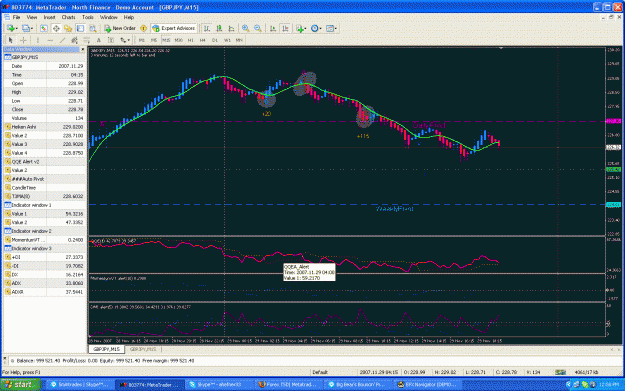Open the View menu
Screen dimensions: 625x391
[x=31, y=18]
